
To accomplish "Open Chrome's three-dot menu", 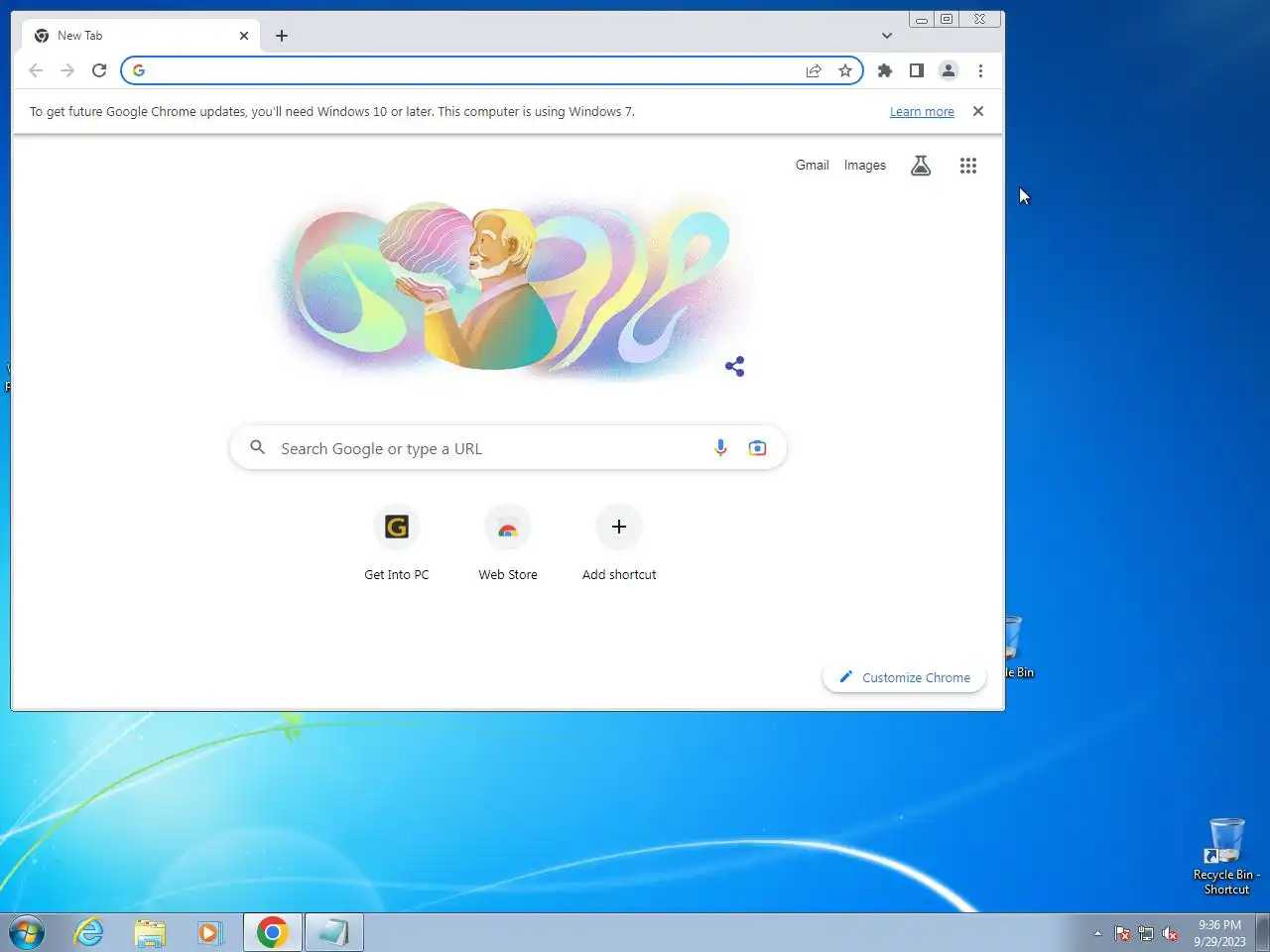I will click(x=980, y=70).
